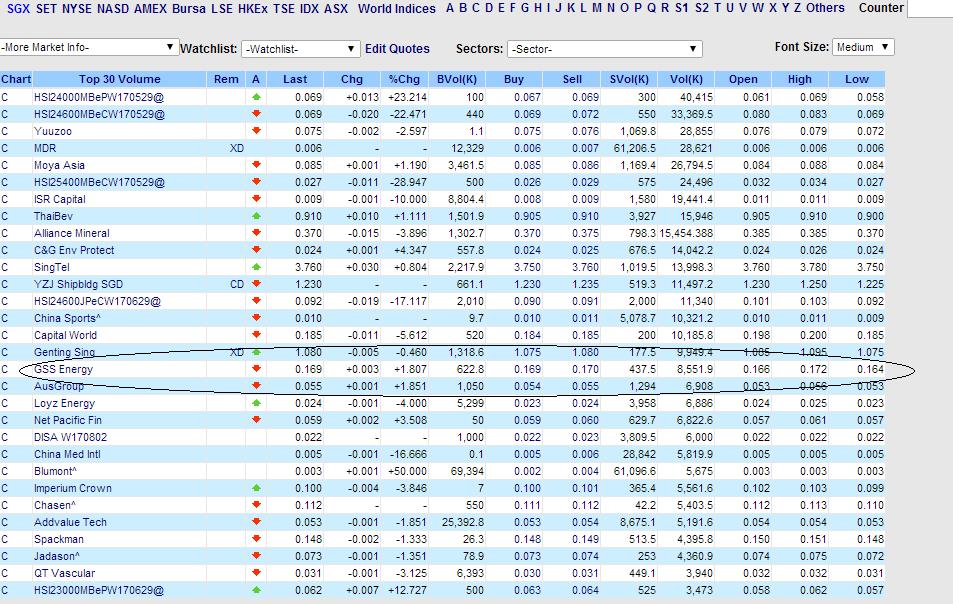Screen dimensions: 953x604
Task: Sort by Low column header
Action: pyautogui.click(x=856, y=80)
